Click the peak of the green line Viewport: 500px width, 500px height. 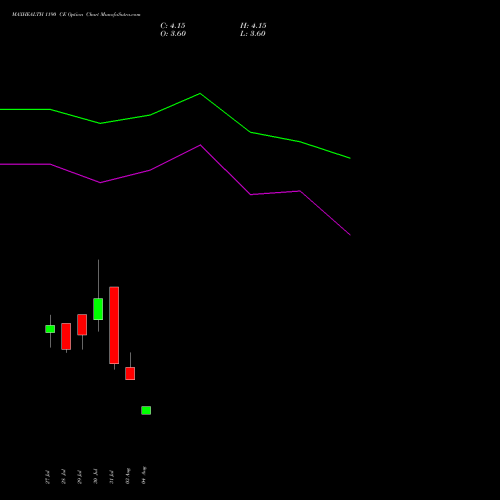coord(200,94)
